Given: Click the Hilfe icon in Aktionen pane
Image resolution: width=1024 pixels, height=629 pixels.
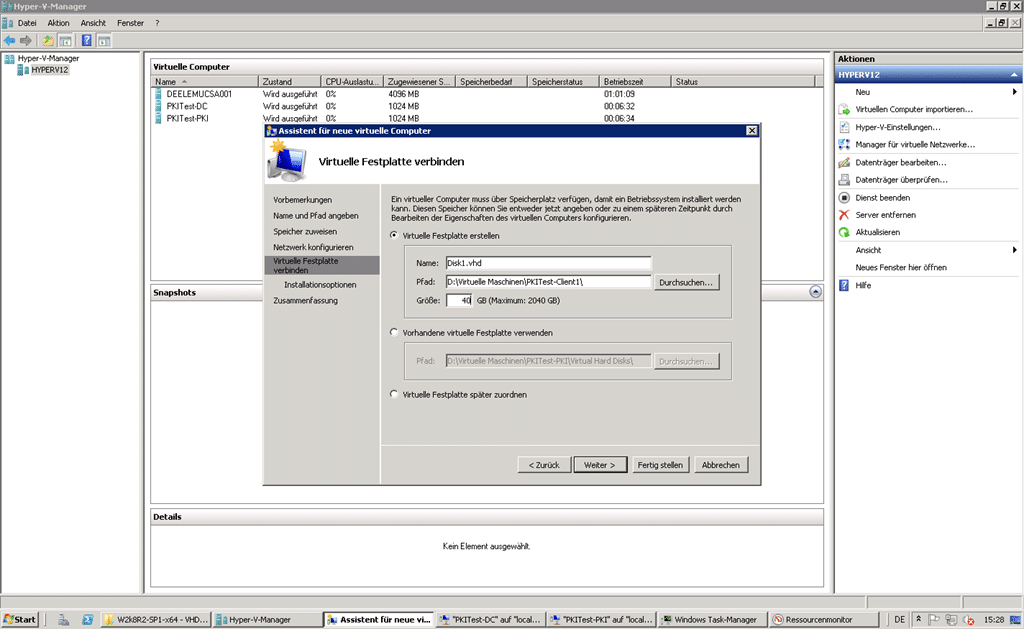Looking at the screenshot, I should (x=844, y=285).
